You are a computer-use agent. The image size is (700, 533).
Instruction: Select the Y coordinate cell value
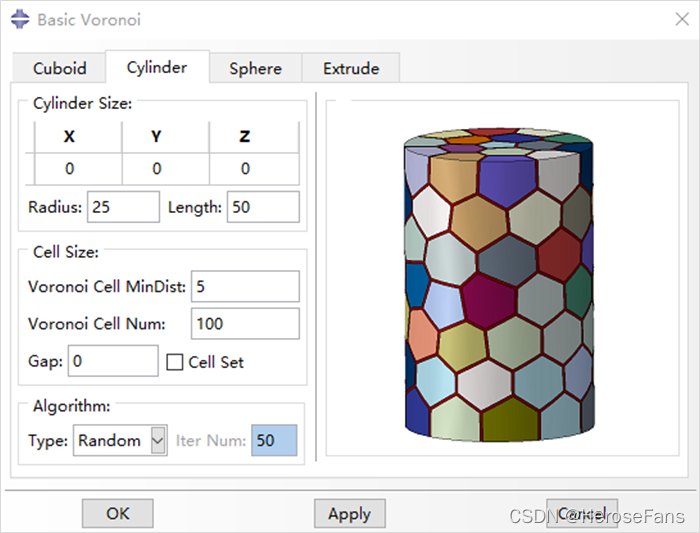point(166,169)
